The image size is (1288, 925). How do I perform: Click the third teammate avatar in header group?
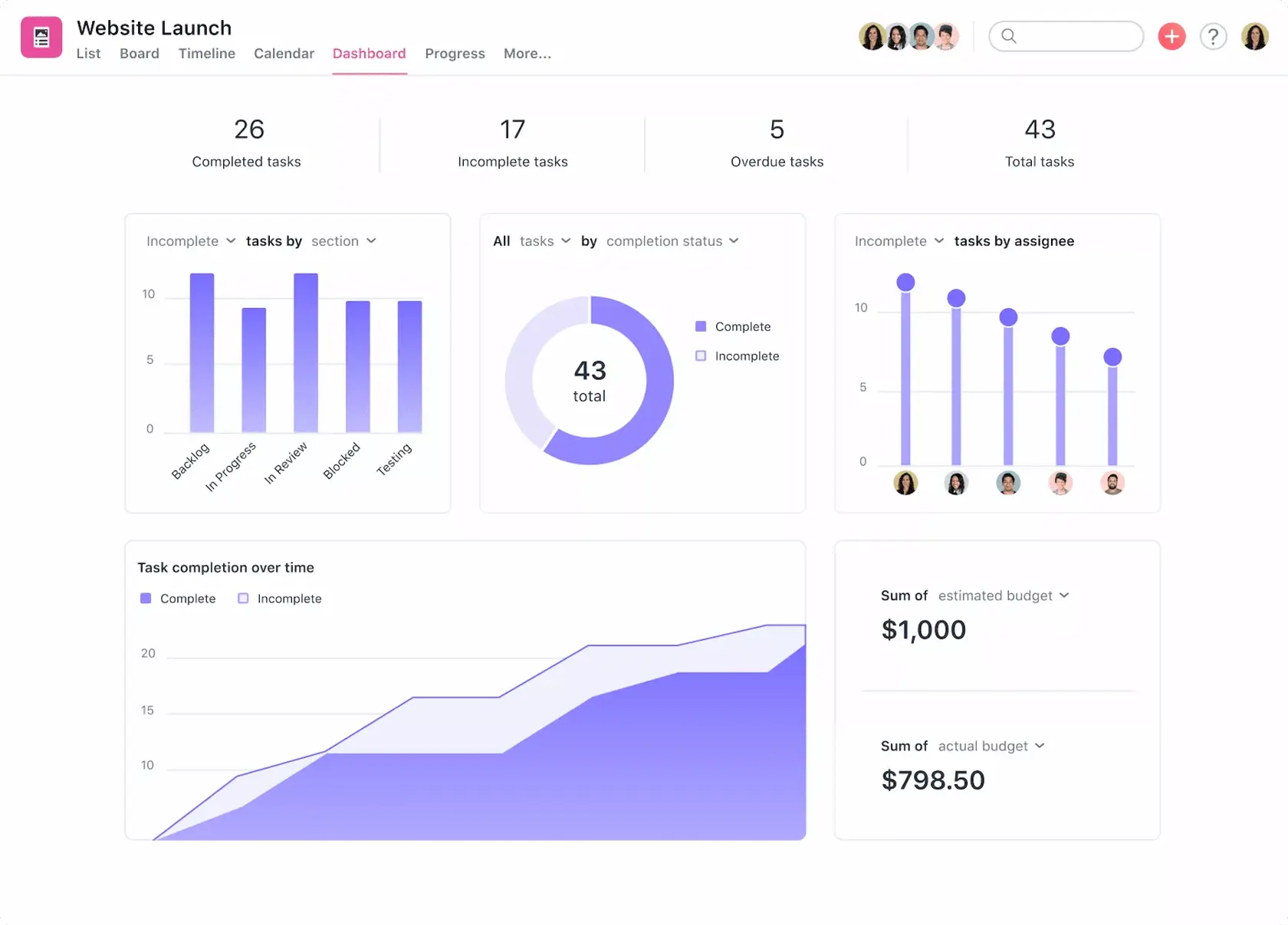pyautogui.click(x=920, y=36)
